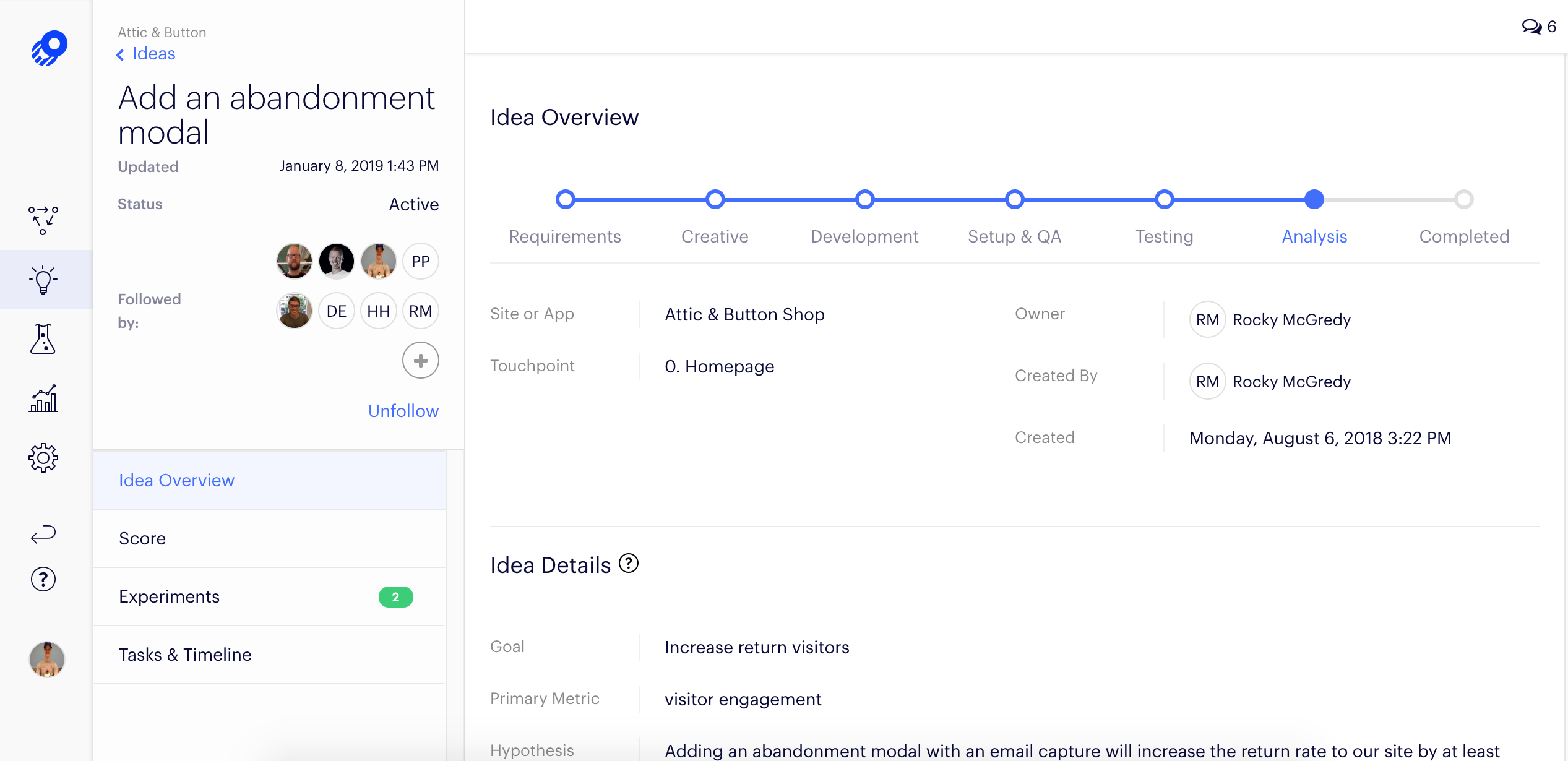Open the gear Settings sidebar icon

pyautogui.click(x=43, y=458)
